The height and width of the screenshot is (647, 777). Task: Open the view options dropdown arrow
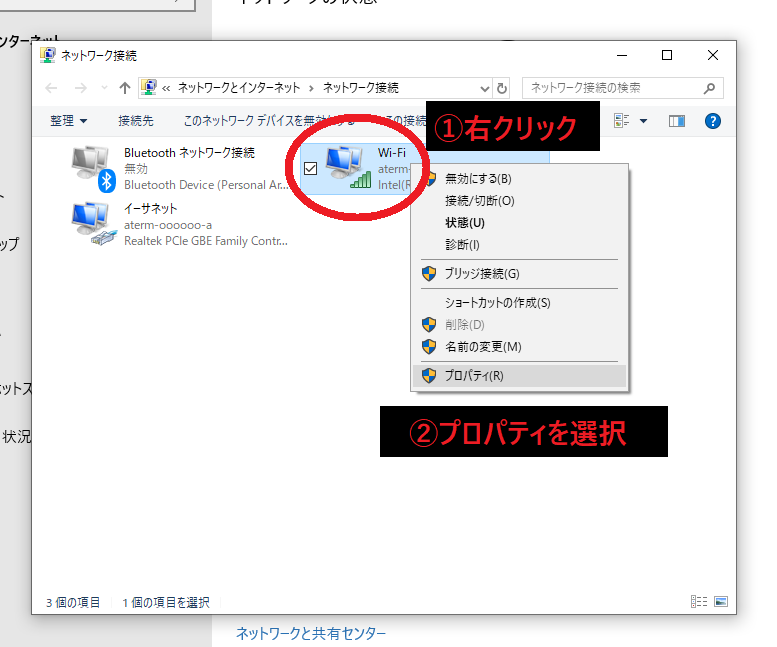[643, 121]
